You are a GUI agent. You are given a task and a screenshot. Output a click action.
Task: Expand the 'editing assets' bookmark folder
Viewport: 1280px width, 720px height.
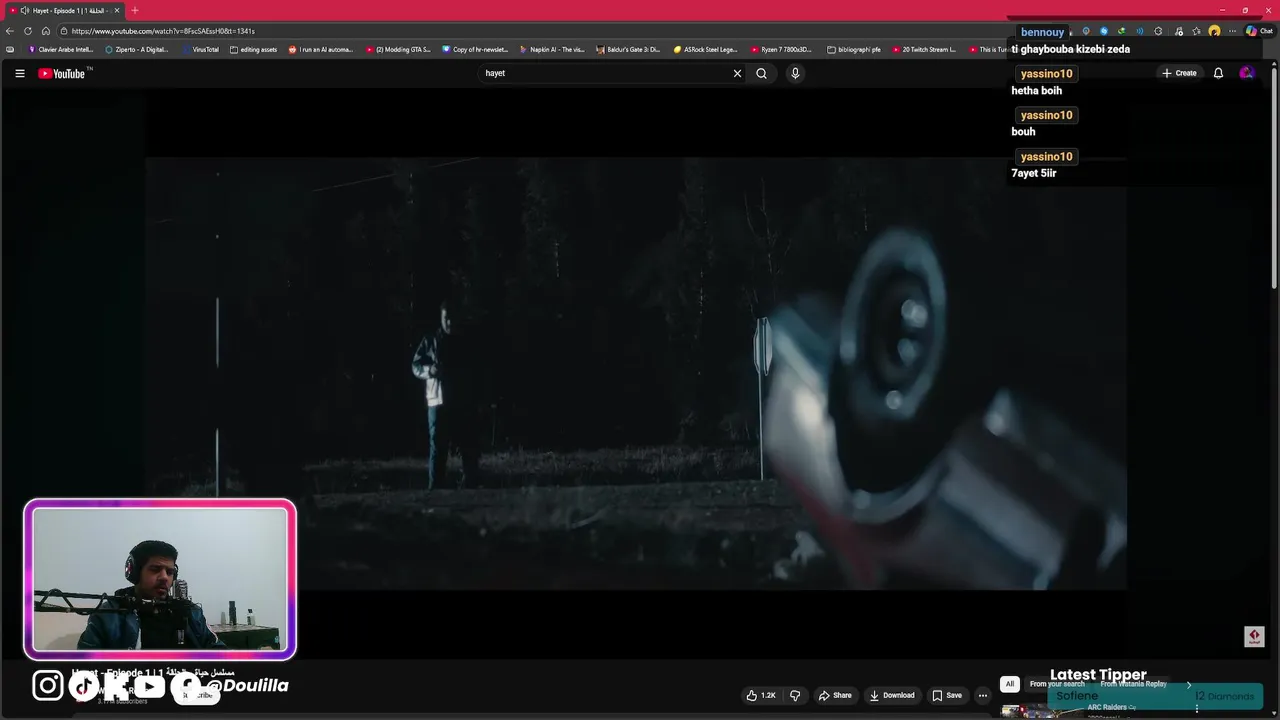pyautogui.click(x=254, y=49)
